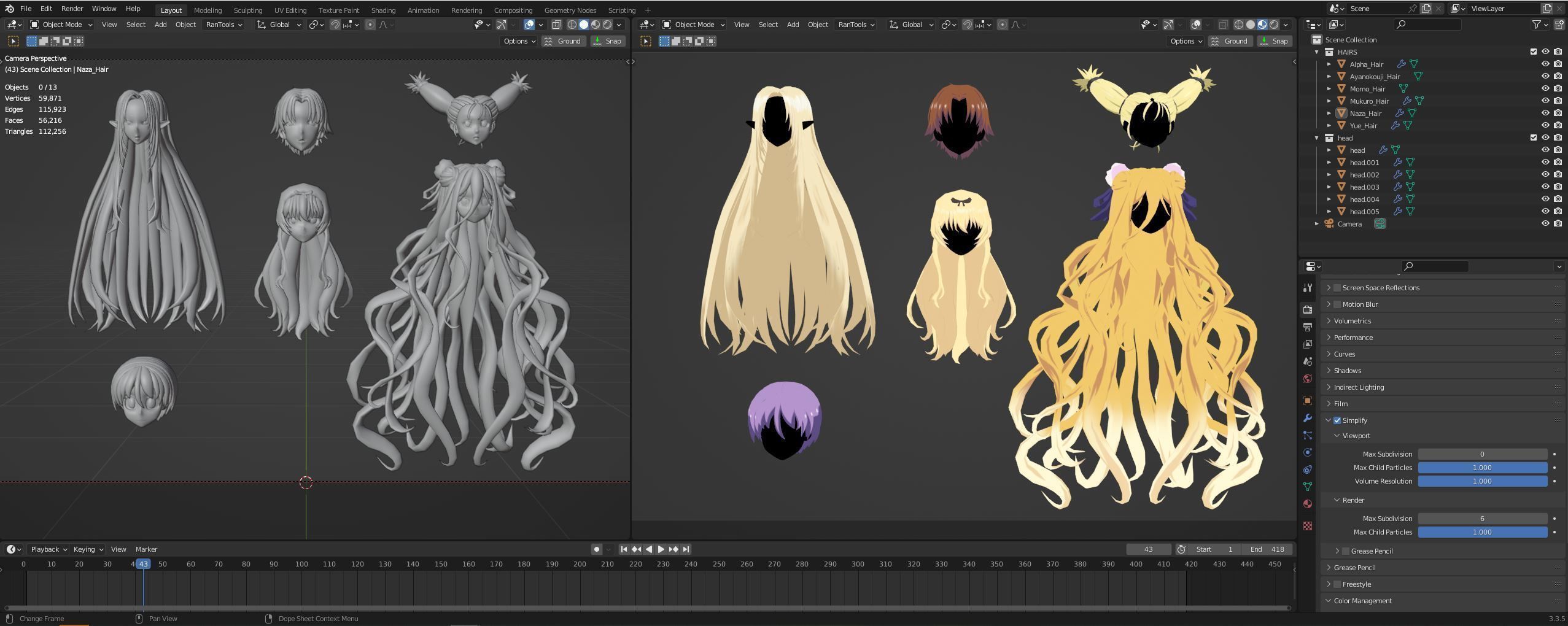Expand the Volumetrics panel
The height and width of the screenshot is (626, 1568).
pos(1352,321)
